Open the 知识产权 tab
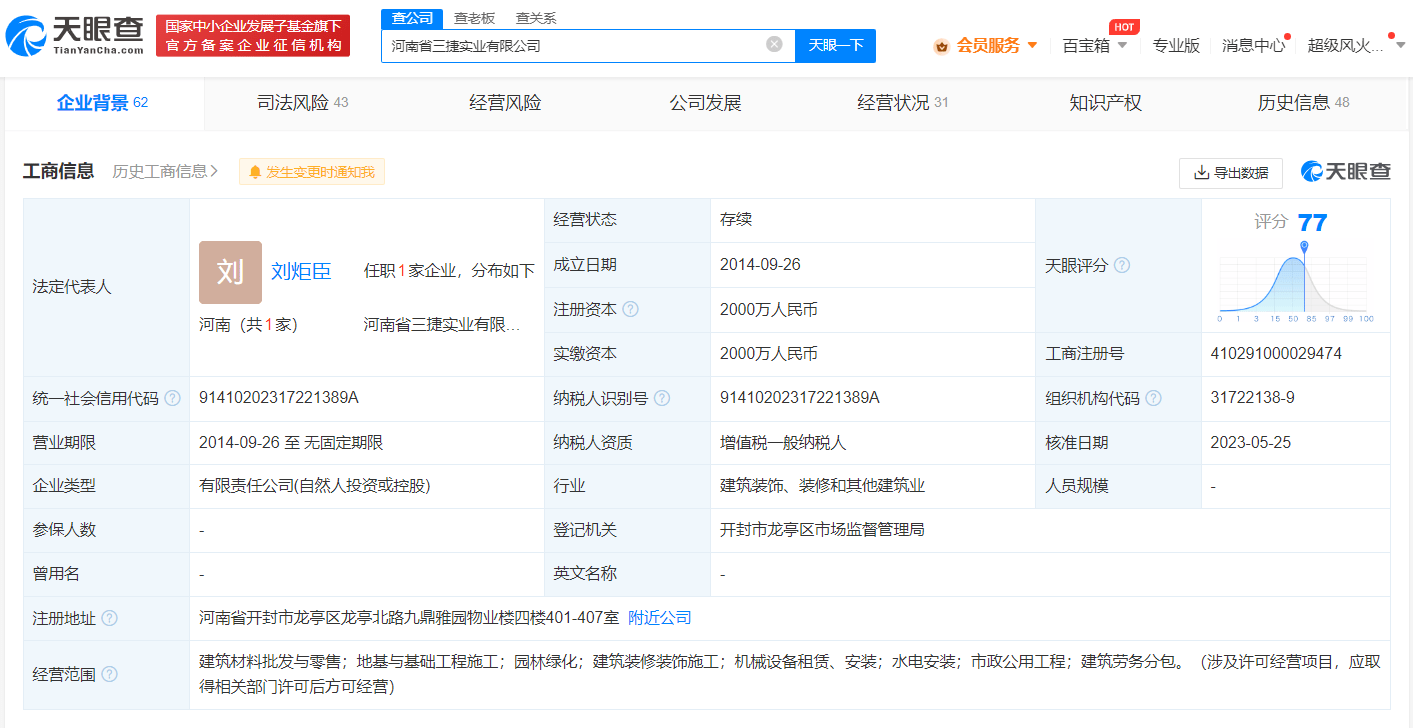Viewport: 1413px width, 728px height. [x=1105, y=102]
